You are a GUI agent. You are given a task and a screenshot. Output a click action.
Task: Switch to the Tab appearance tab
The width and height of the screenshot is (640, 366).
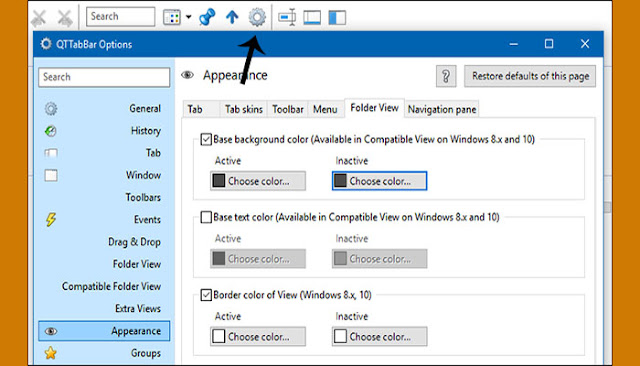201,109
